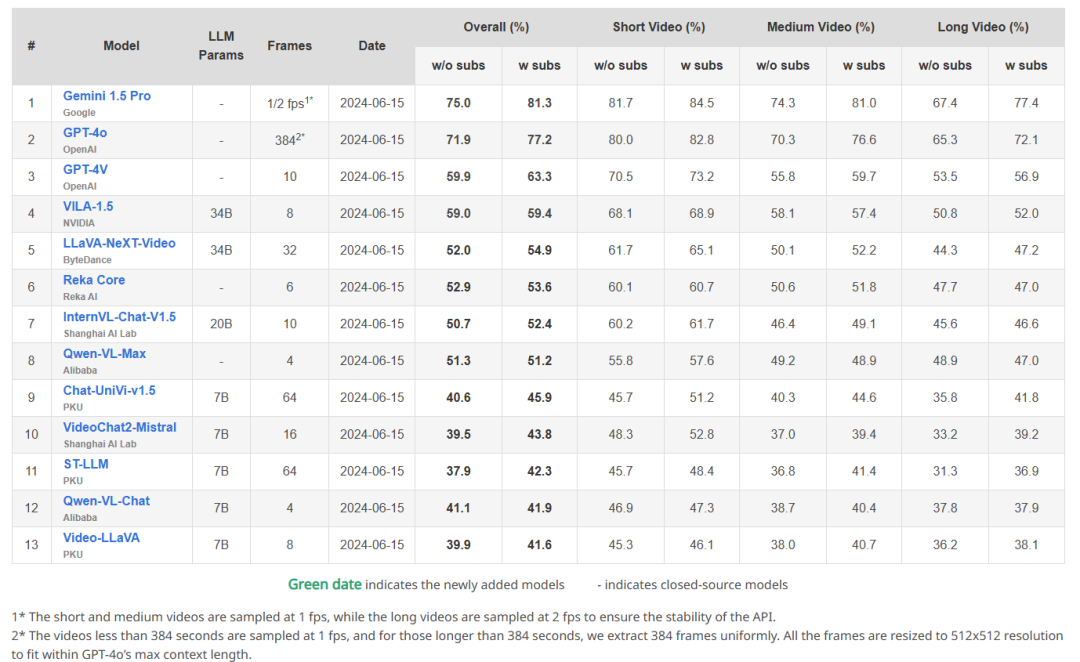
Task: Click the 1/2 fps frames cell
Action: [289, 103]
